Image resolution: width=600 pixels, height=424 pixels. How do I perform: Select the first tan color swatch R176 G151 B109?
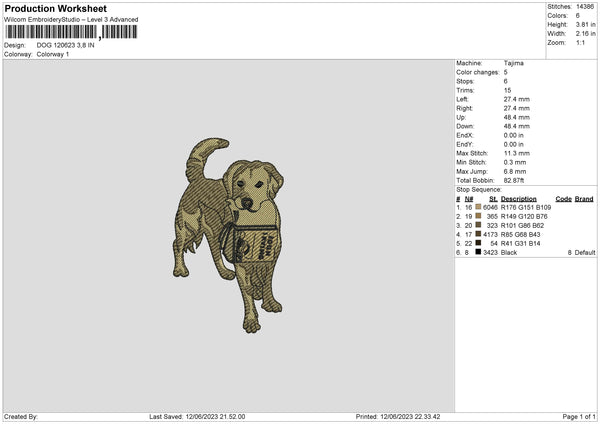click(480, 207)
